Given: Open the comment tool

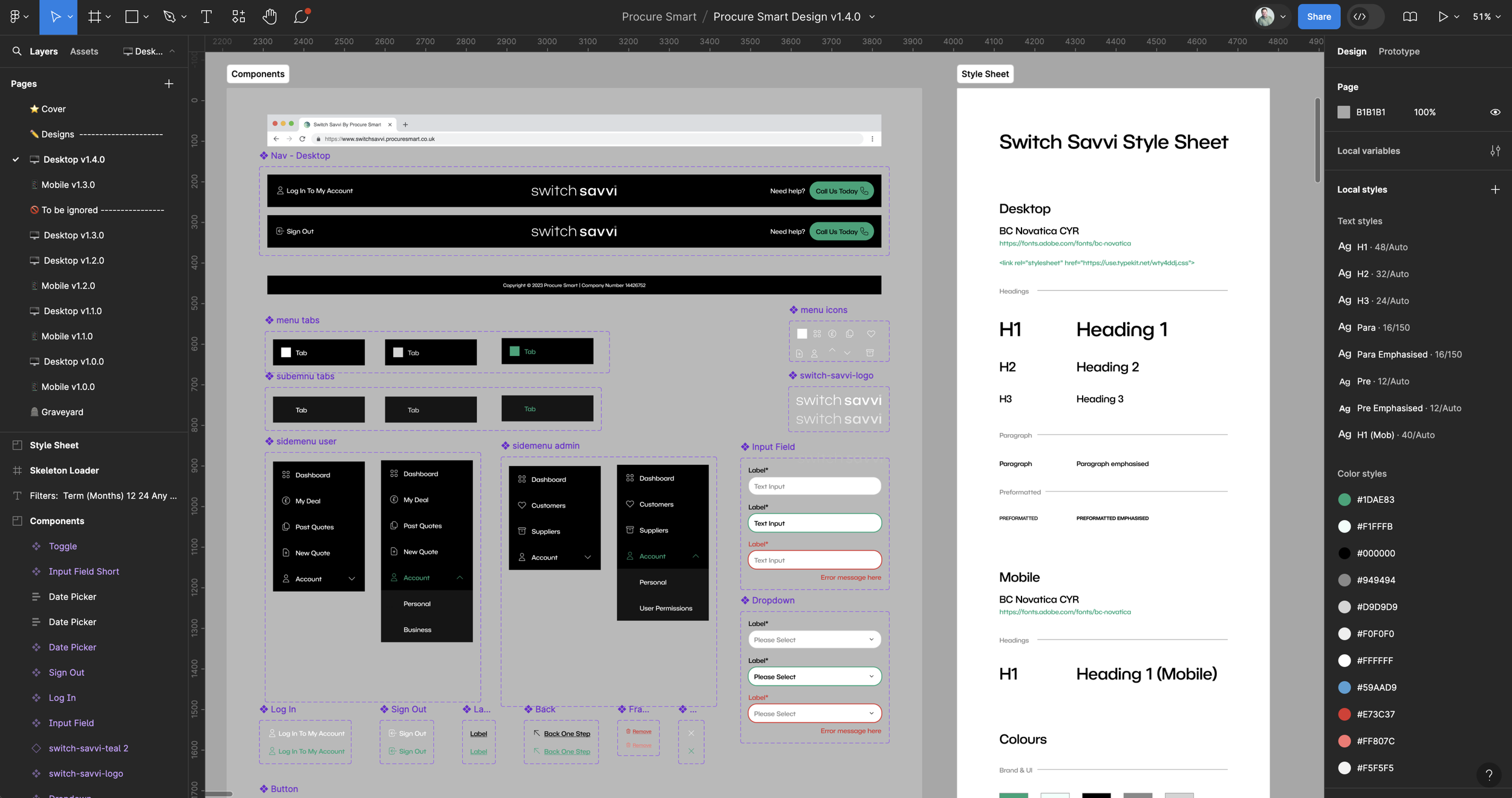Looking at the screenshot, I should [301, 17].
